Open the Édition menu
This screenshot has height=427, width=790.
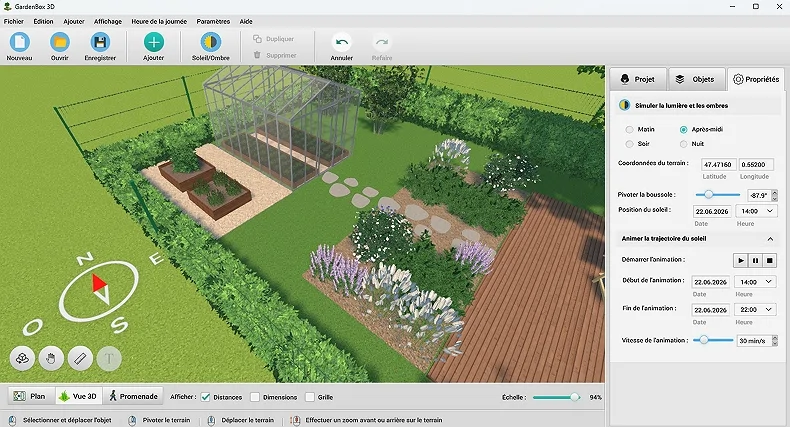pyautogui.click(x=43, y=22)
